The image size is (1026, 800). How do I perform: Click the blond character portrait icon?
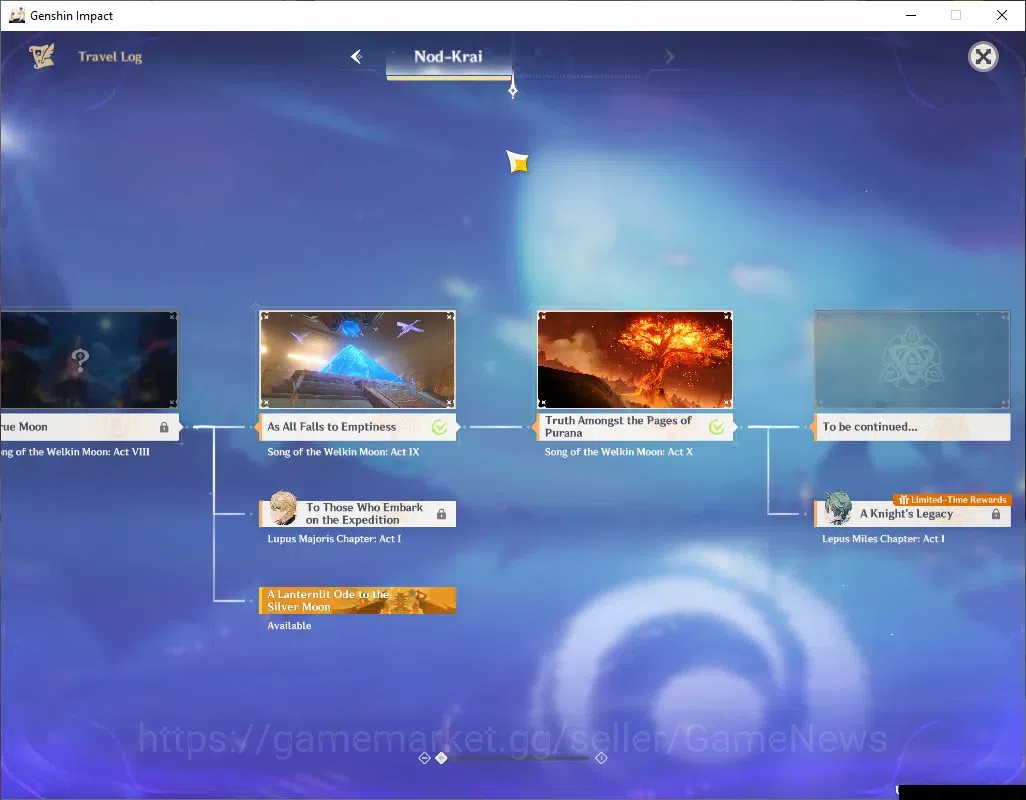click(x=283, y=508)
